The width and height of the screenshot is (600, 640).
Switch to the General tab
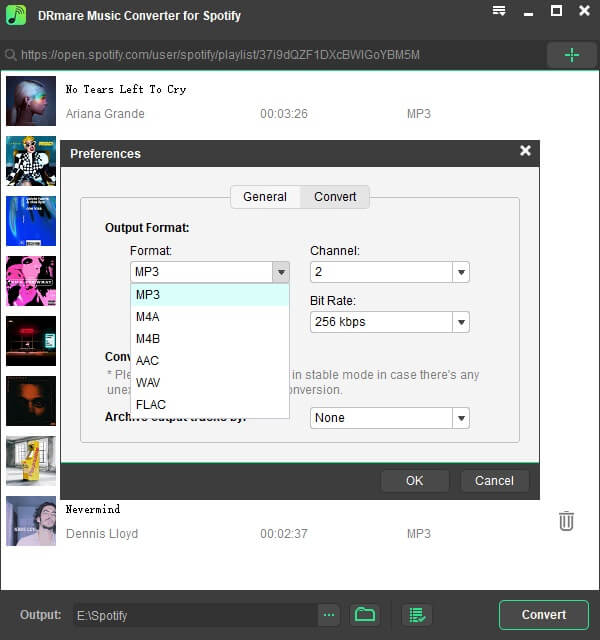(265, 197)
